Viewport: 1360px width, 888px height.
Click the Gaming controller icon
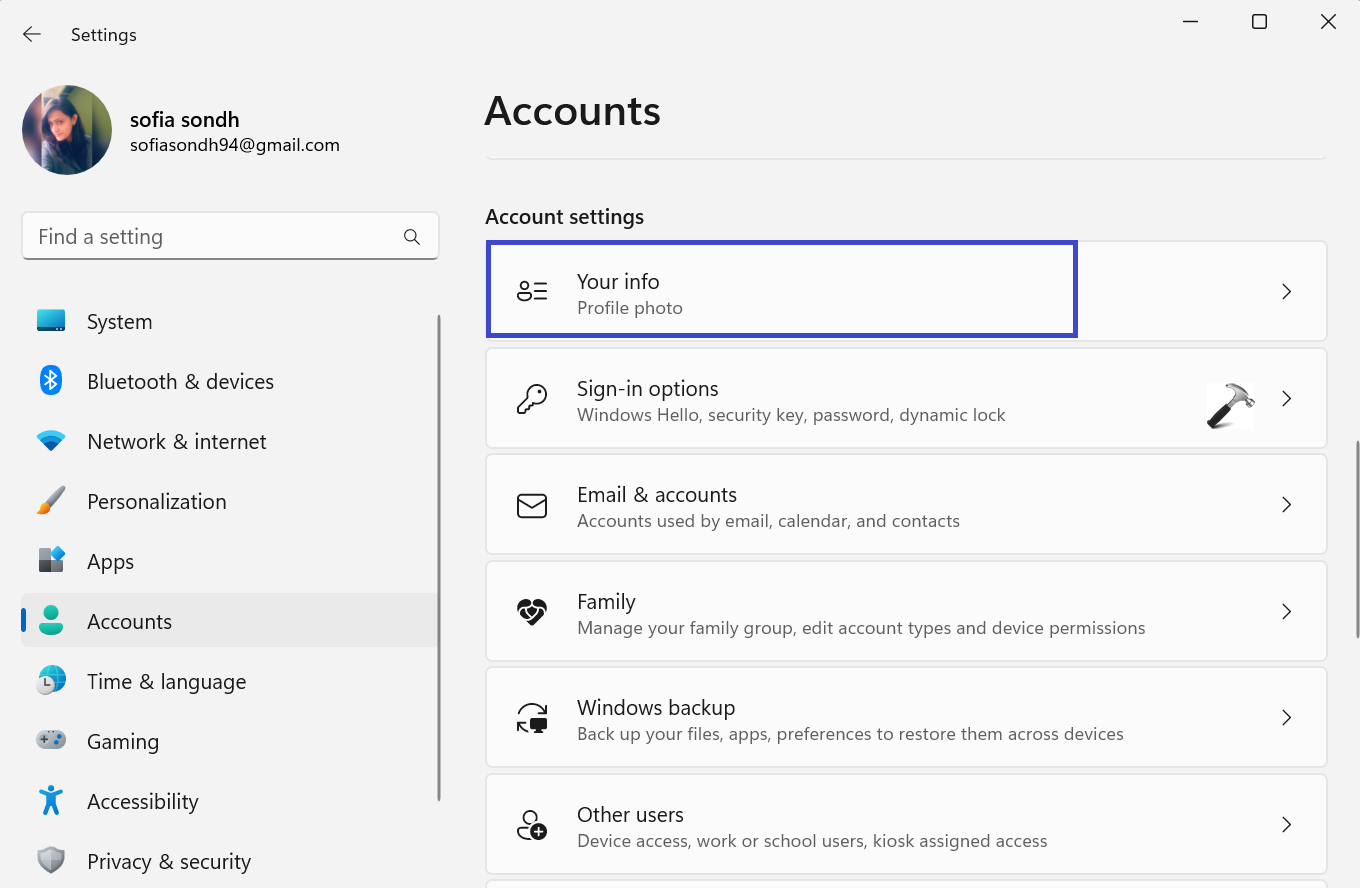(x=51, y=741)
